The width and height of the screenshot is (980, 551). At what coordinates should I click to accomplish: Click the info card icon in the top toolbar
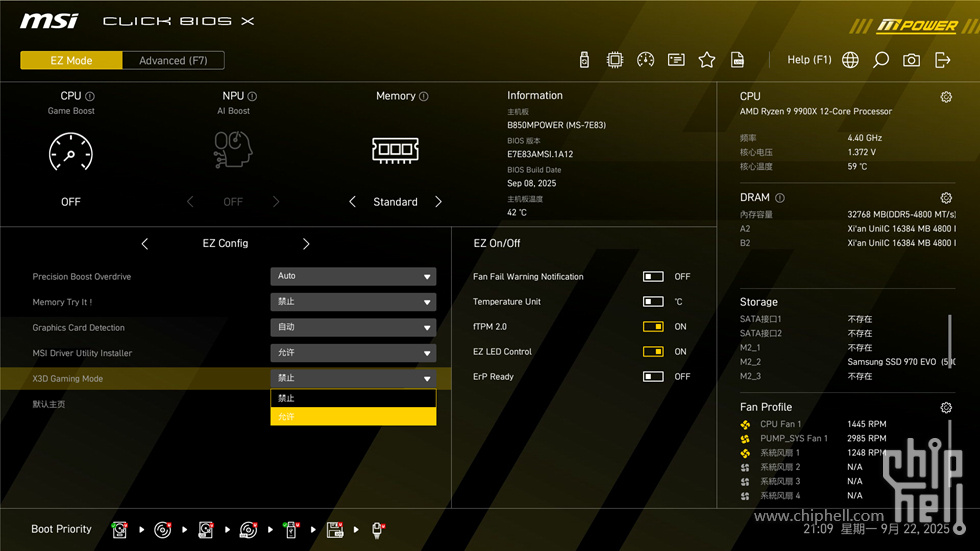pyautogui.click(x=676, y=60)
